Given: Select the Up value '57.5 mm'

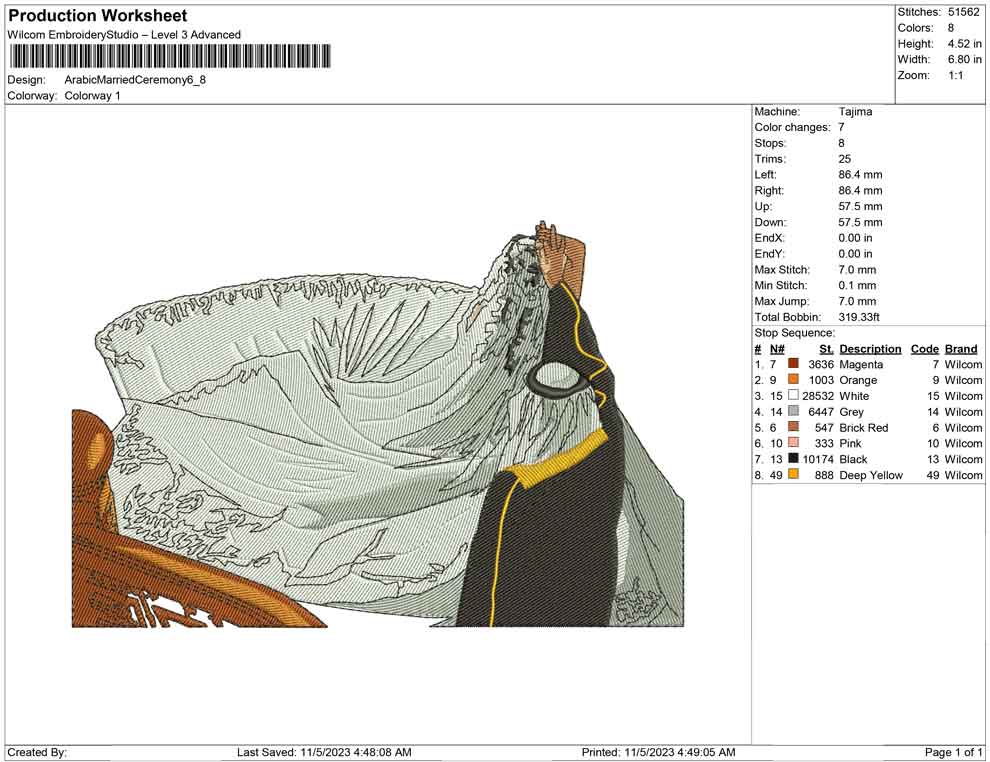Looking at the screenshot, I should pos(861,206).
